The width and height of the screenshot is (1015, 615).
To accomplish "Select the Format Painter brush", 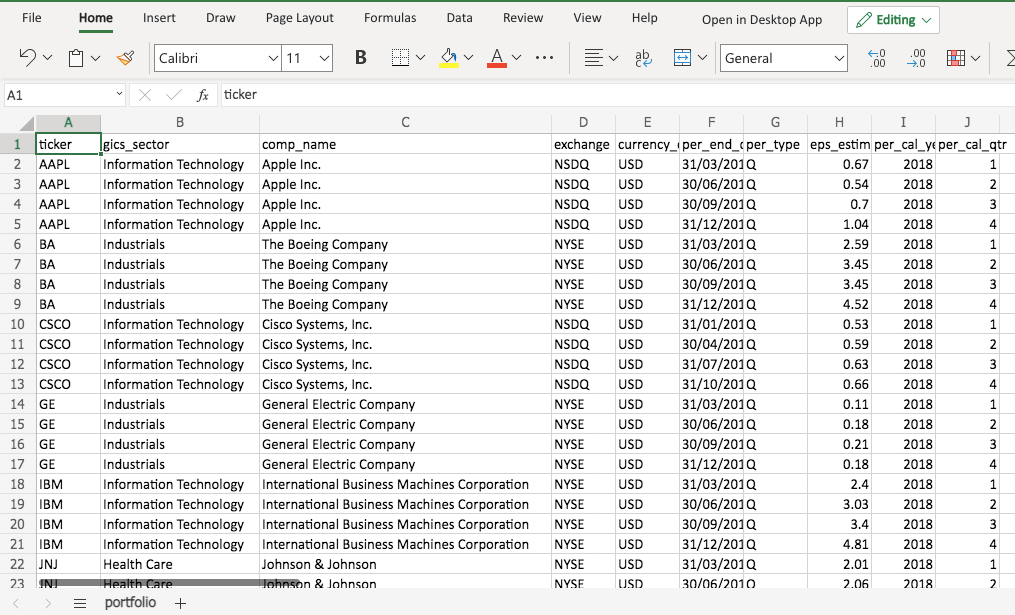I will (125, 58).
